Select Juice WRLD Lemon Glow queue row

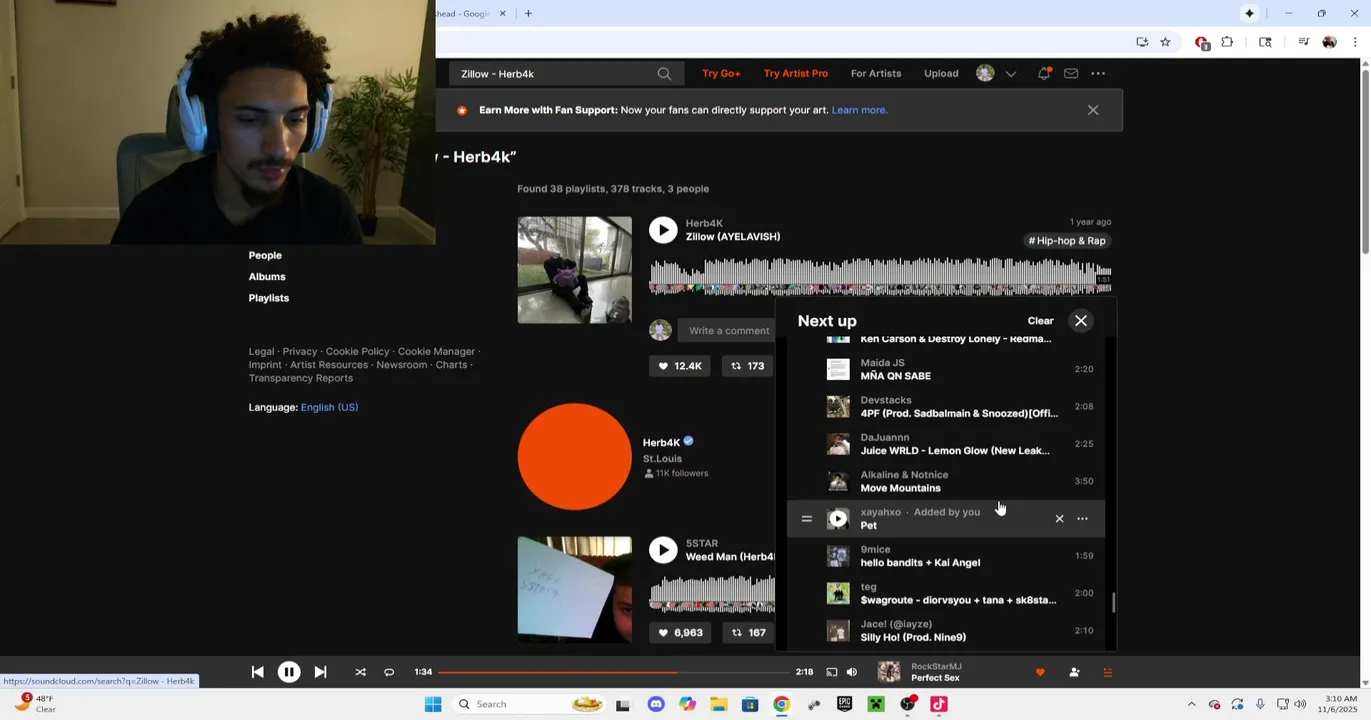[946, 444]
